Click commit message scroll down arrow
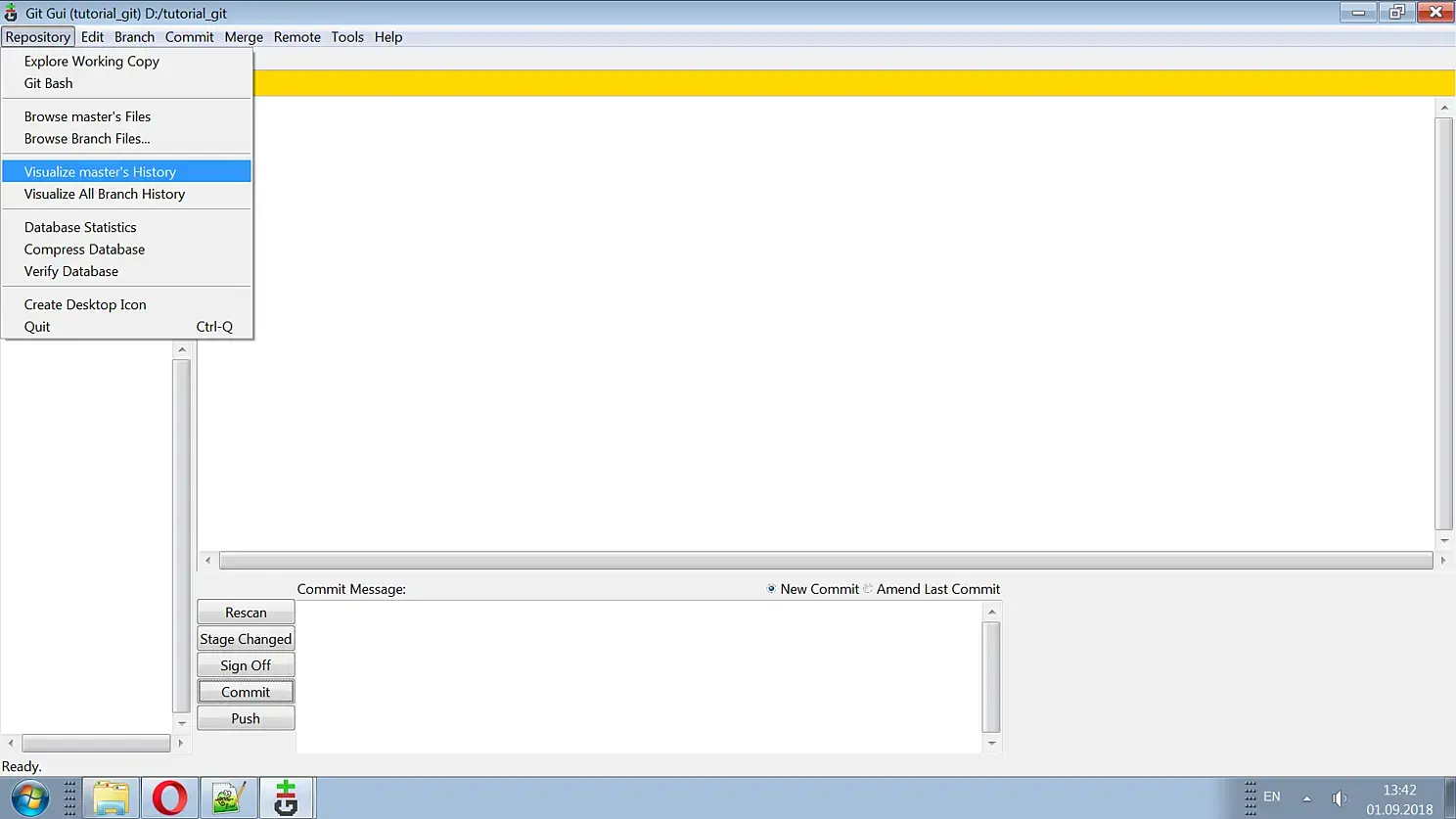 click(x=991, y=744)
